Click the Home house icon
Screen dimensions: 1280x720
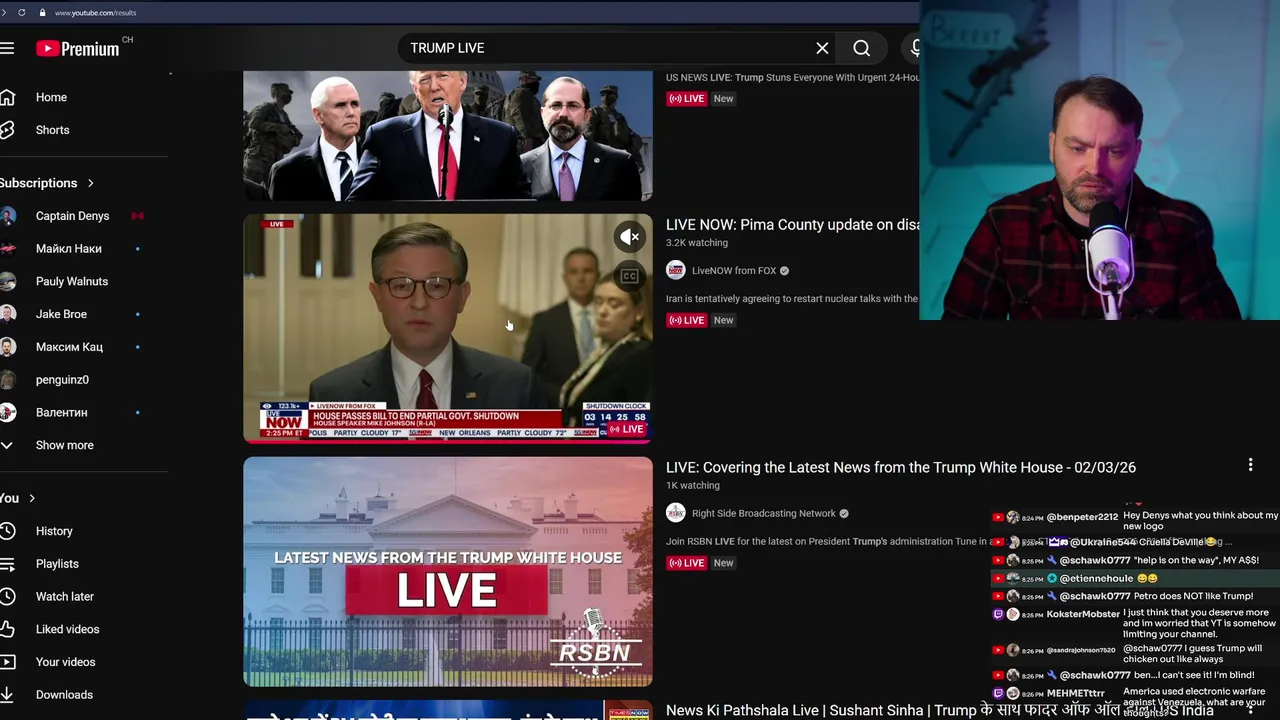(x=7, y=97)
